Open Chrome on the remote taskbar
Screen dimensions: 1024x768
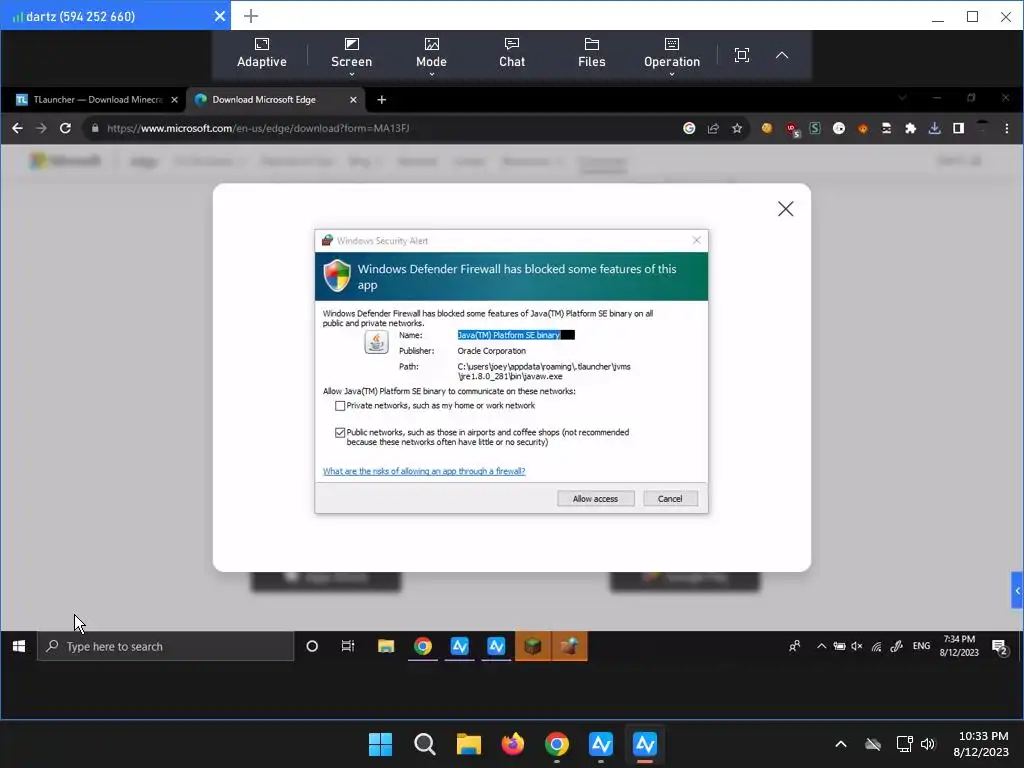[423, 646]
